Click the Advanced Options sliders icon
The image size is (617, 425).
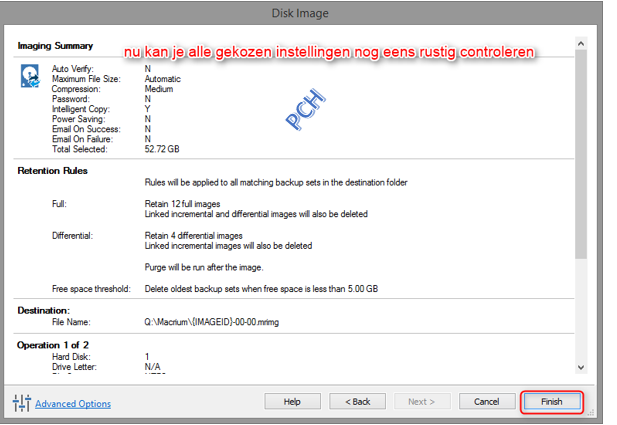point(22,403)
